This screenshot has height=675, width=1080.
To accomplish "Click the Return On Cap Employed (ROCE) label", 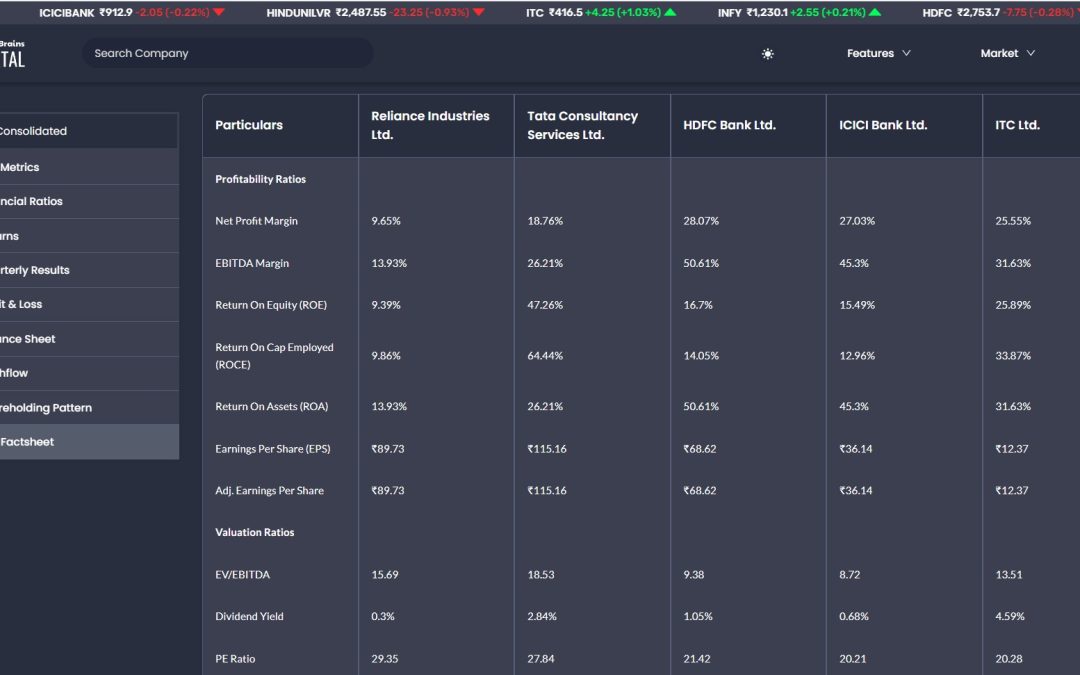I will click(274, 356).
